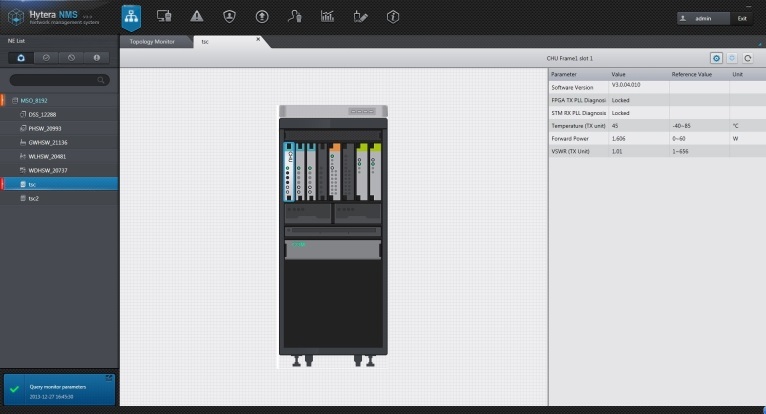Select the FPGA TX PLL Diagnosis row

[x=657, y=100]
